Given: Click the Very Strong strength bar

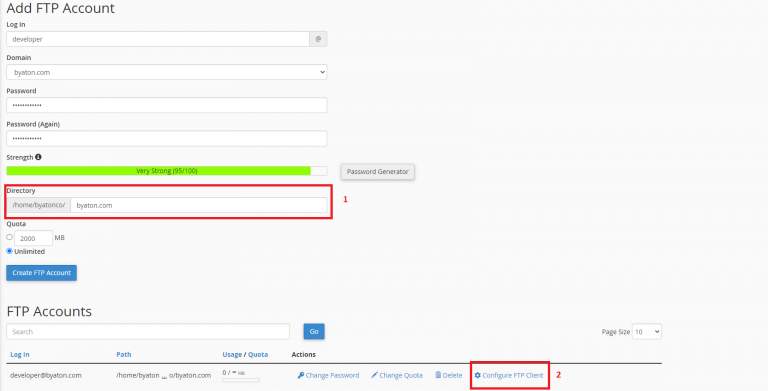Looking at the screenshot, I should (x=167, y=171).
